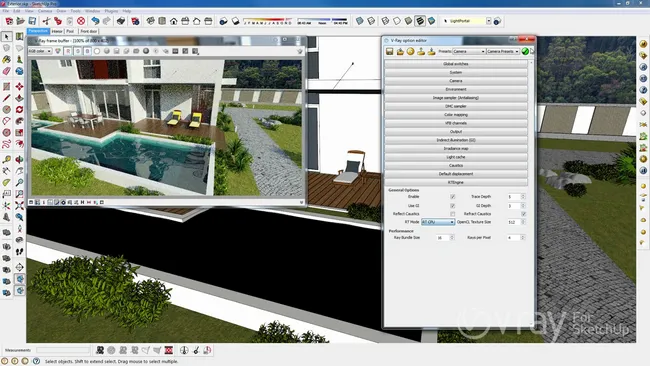The width and height of the screenshot is (650, 366).
Task: Click the red Erase delete icon
Action: 81,21
